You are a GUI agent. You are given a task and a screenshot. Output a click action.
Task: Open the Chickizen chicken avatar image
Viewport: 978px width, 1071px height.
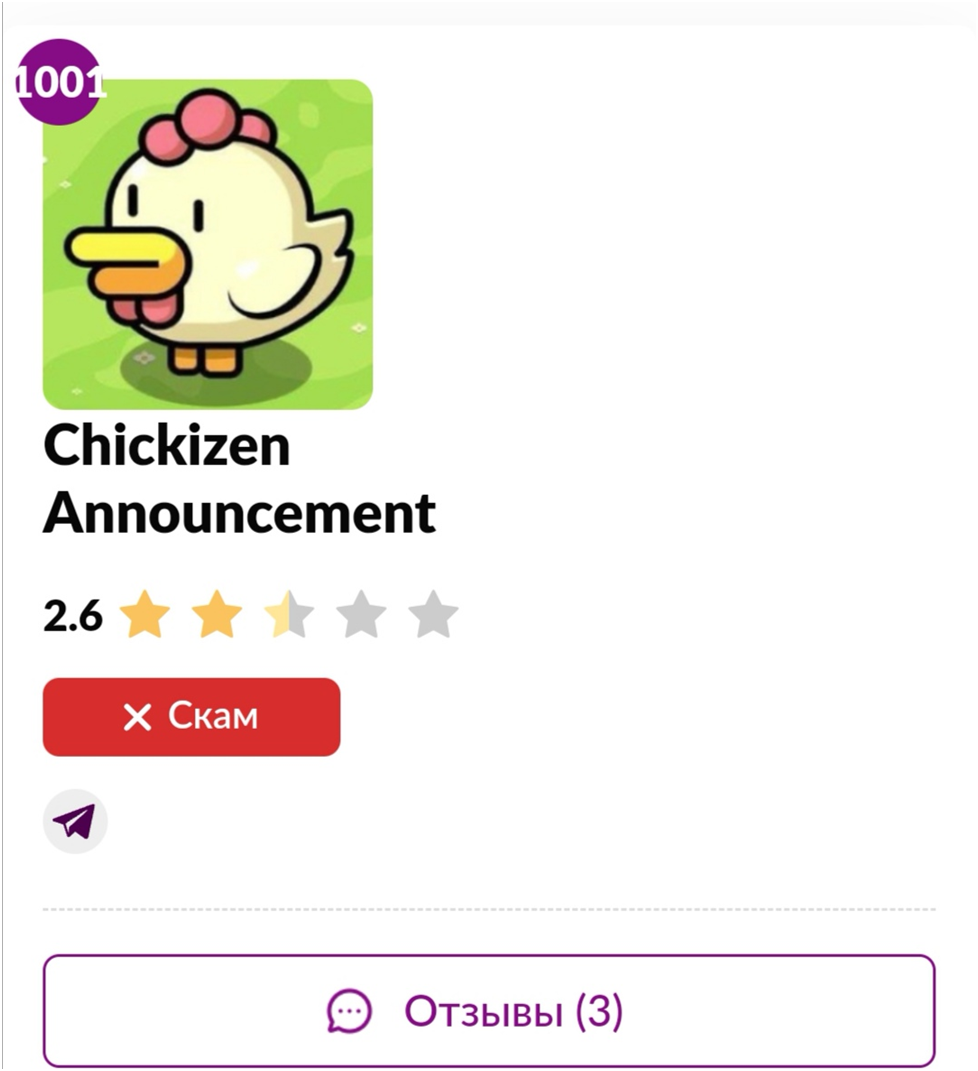coord(208,245)
